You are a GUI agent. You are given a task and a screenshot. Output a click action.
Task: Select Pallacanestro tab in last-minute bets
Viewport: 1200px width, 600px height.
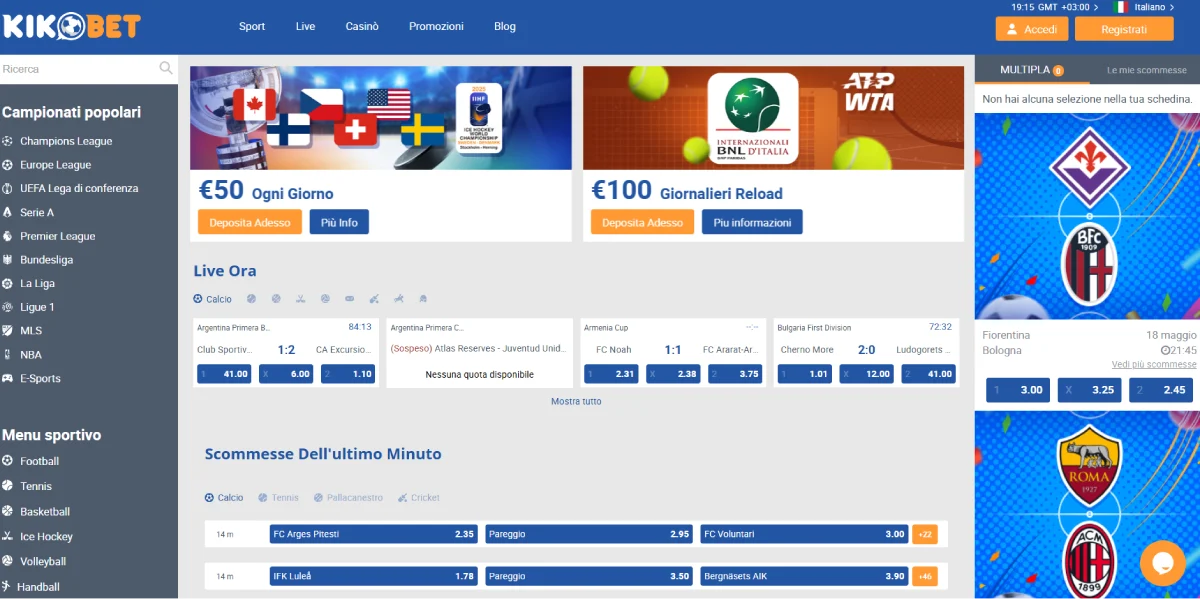pos(348,497)
